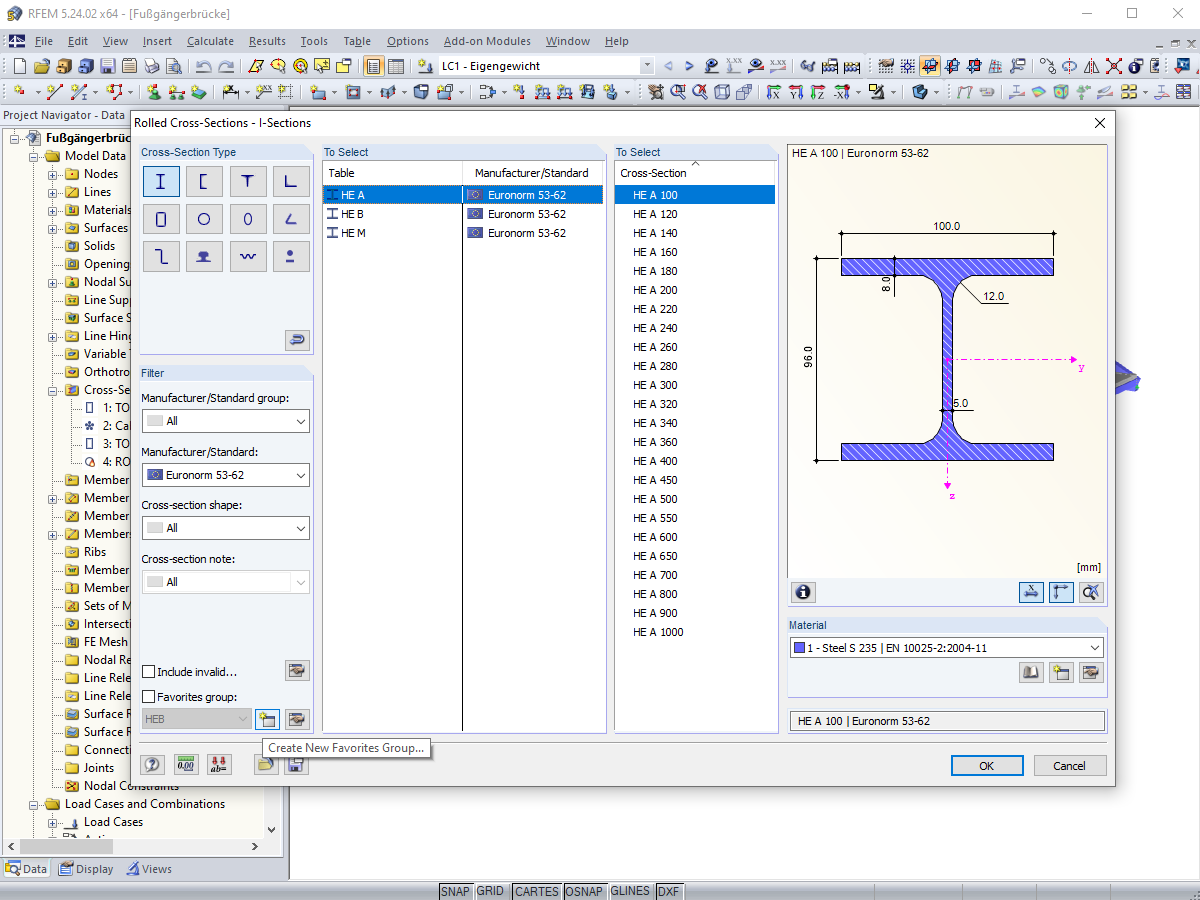Select the rectangular hollow section type

tap(161, 219)
